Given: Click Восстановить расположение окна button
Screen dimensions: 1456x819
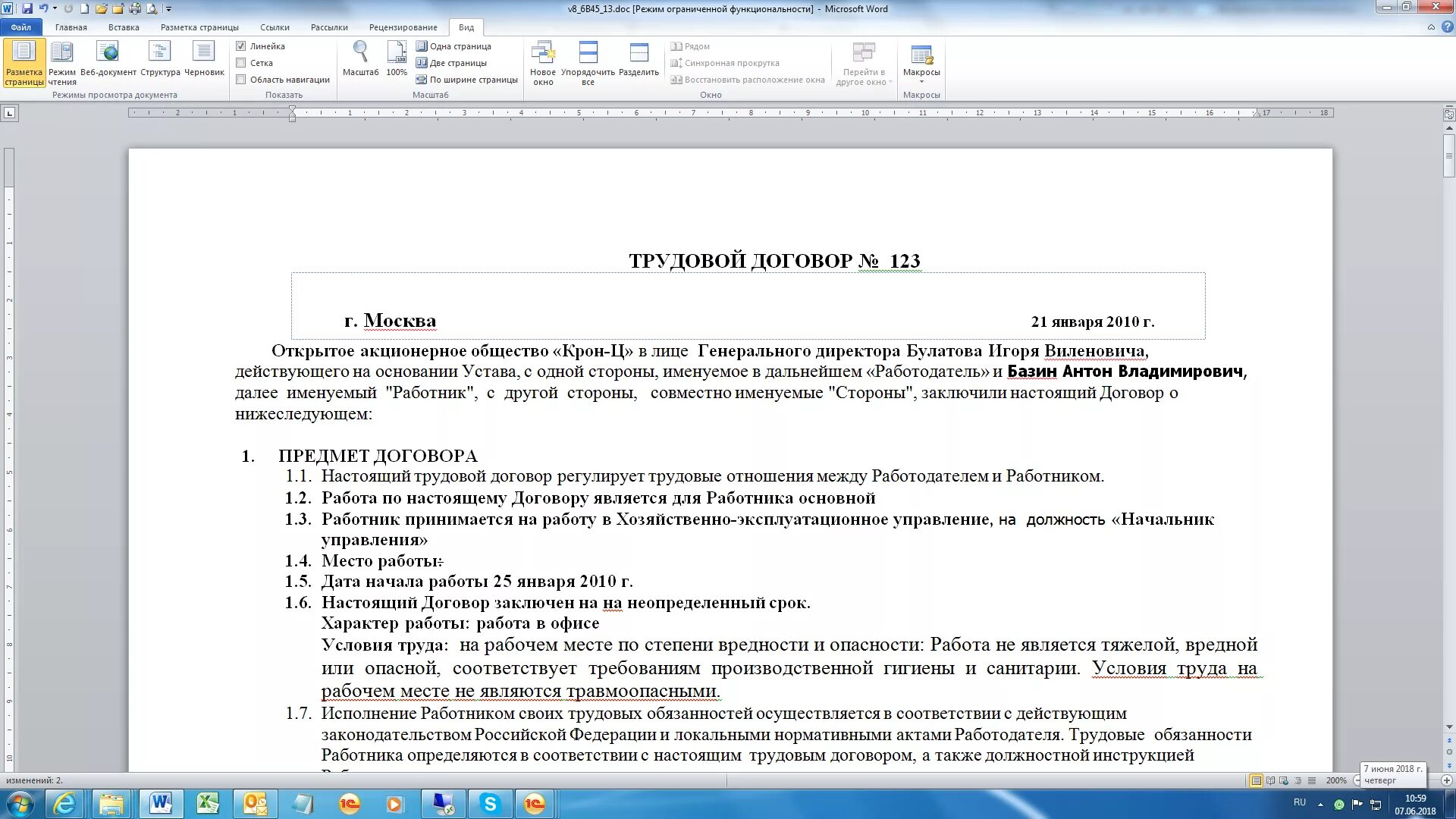Looking at the screenshot, I should (x=748, y=80).
